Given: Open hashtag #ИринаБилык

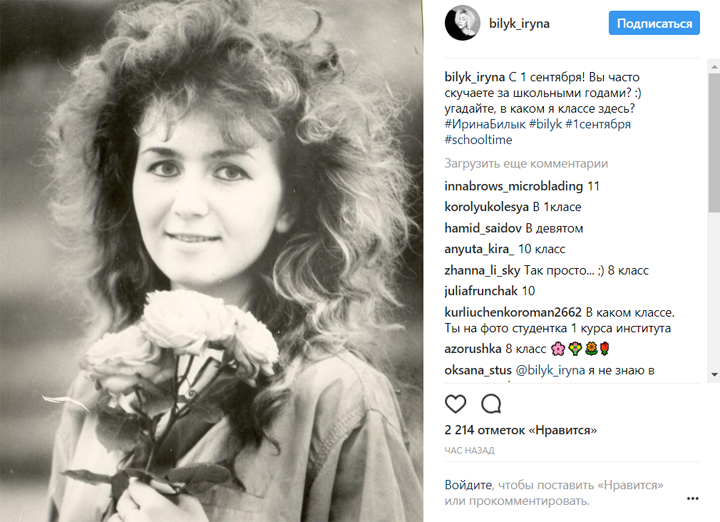Looking at the screenshot, I should tap(485, 124).
